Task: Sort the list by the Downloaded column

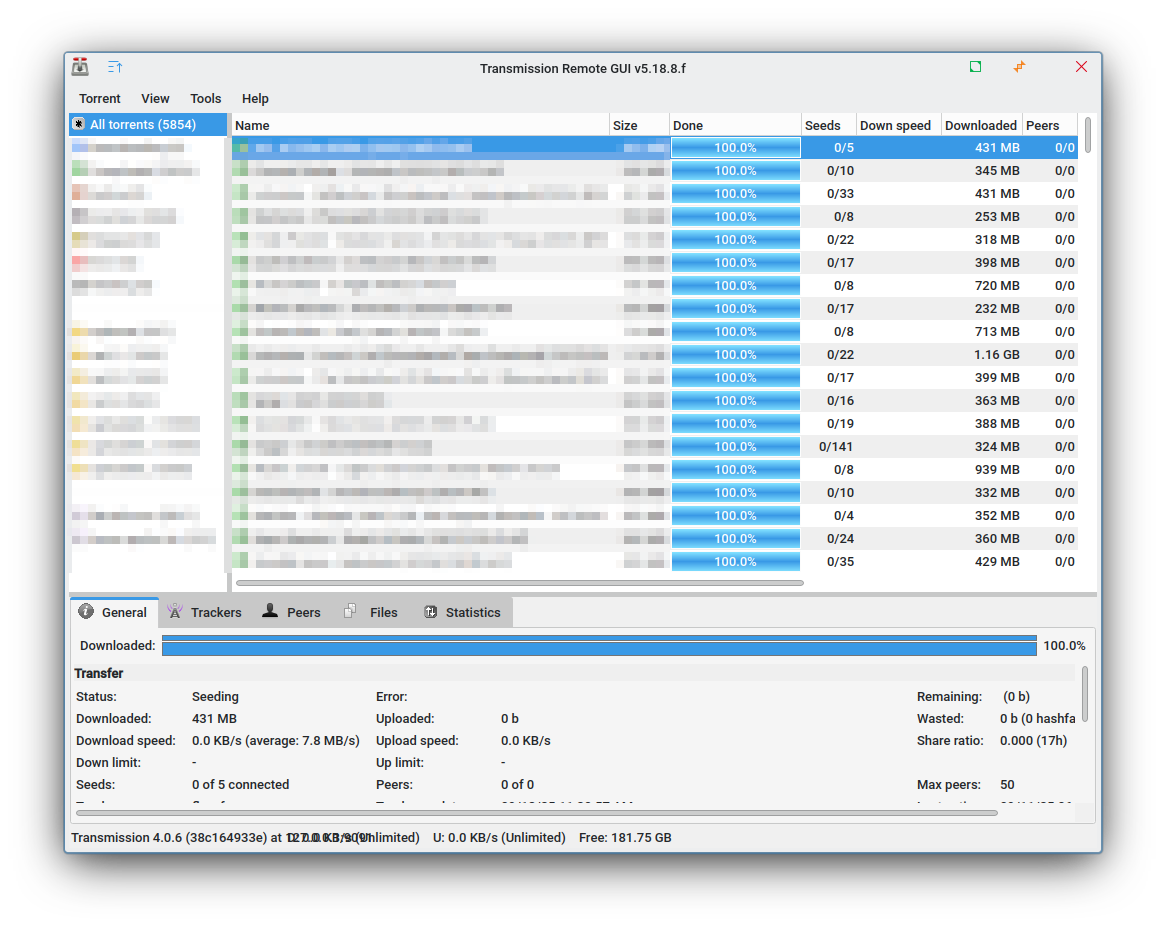Action: (x=982, y=125)
